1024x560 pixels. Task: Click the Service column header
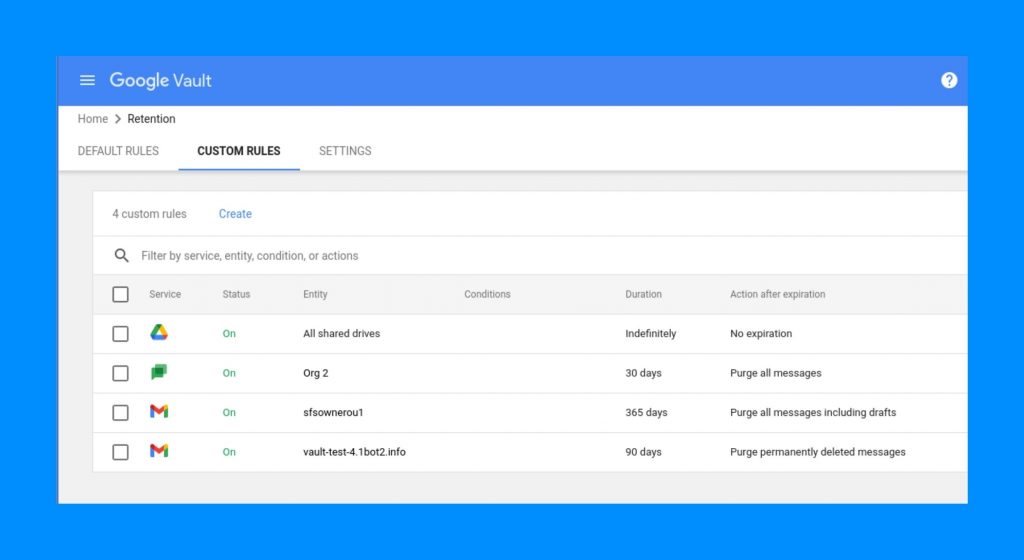(x=165, y=294)
